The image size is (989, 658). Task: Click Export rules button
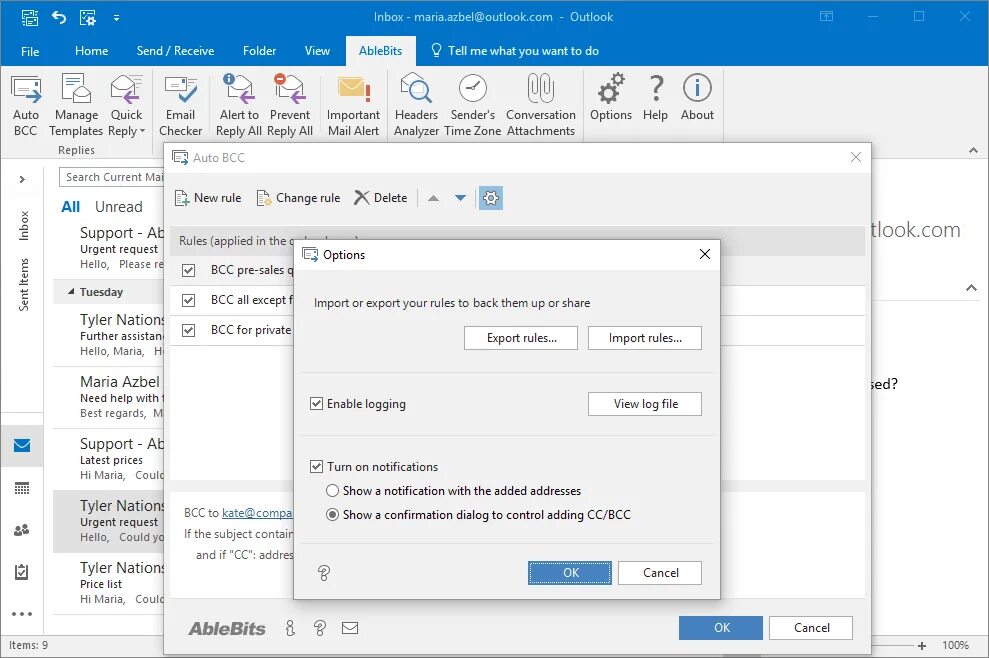521,338
